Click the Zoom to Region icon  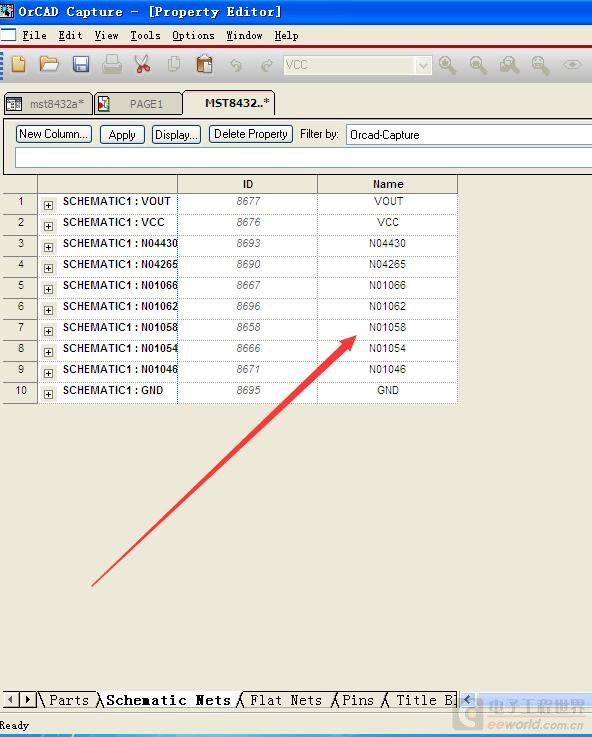(x=509, y=65)
